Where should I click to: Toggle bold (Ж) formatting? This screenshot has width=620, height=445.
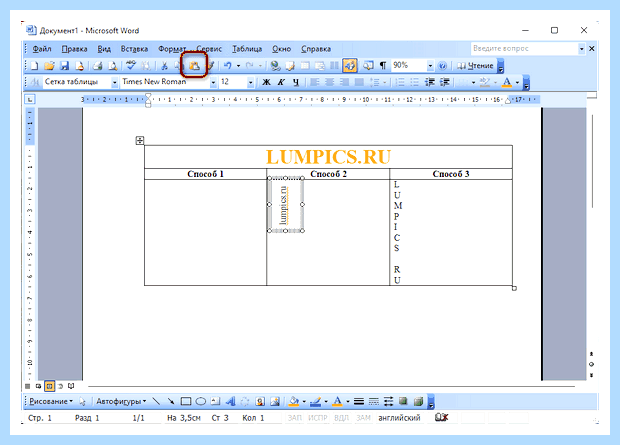click(x=267, y=82)
